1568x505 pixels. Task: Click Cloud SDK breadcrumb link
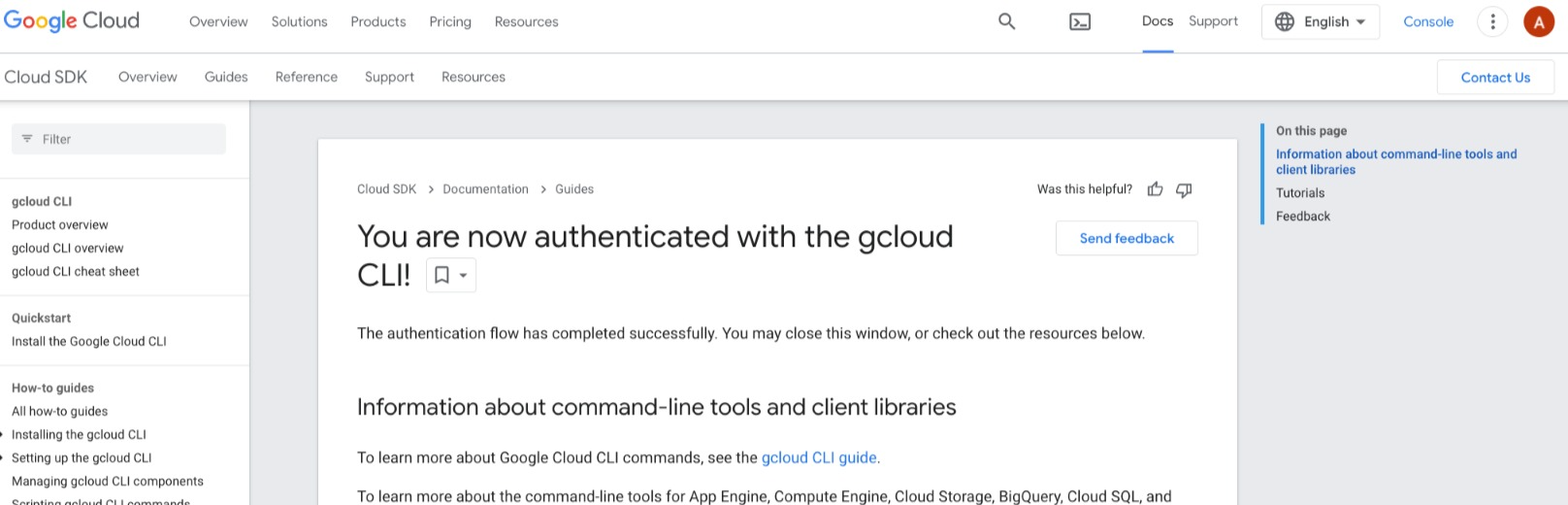click(386, 189)
